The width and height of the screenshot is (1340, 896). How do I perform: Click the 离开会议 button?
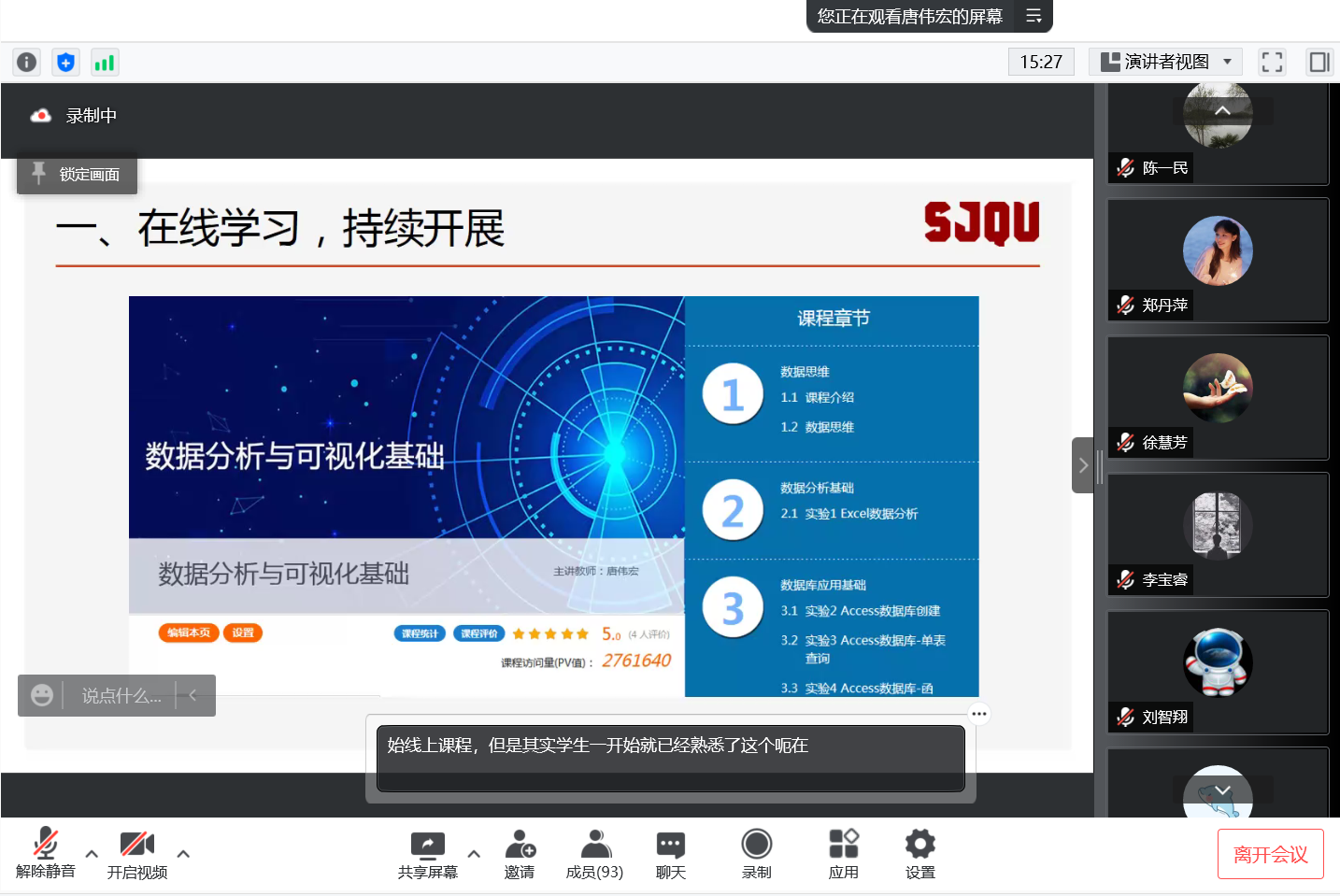(x=1270, y=854)
